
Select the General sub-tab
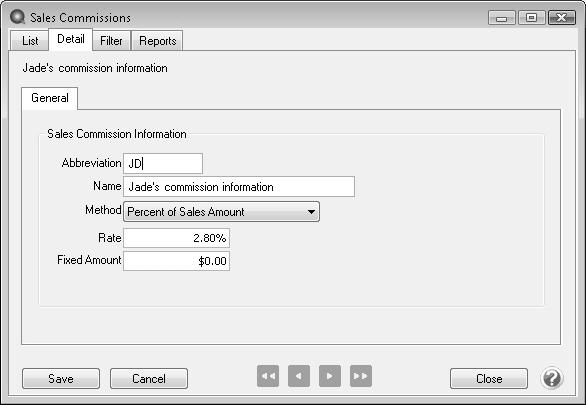[x=50, y=98]
